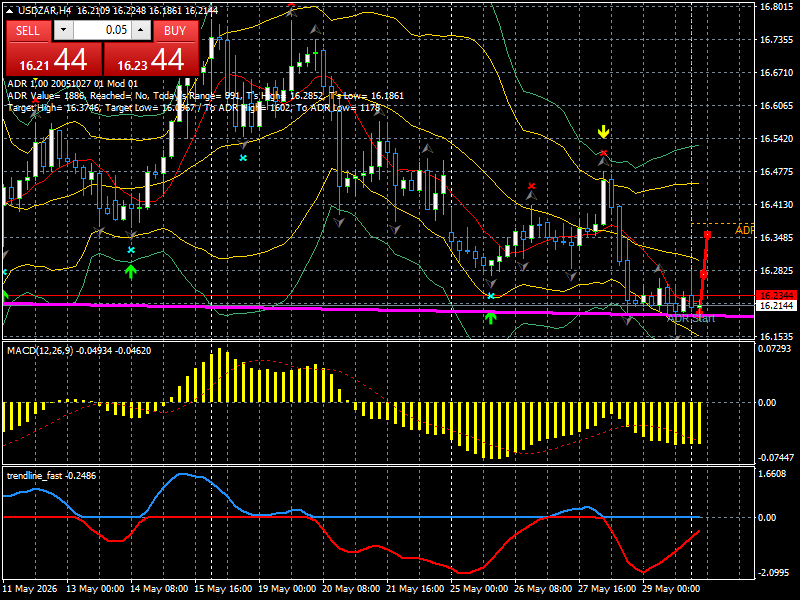This screenshot has height=600, width=800.
Task: Click the -2.0995 trendline scale value
Action: coord(774,573)
